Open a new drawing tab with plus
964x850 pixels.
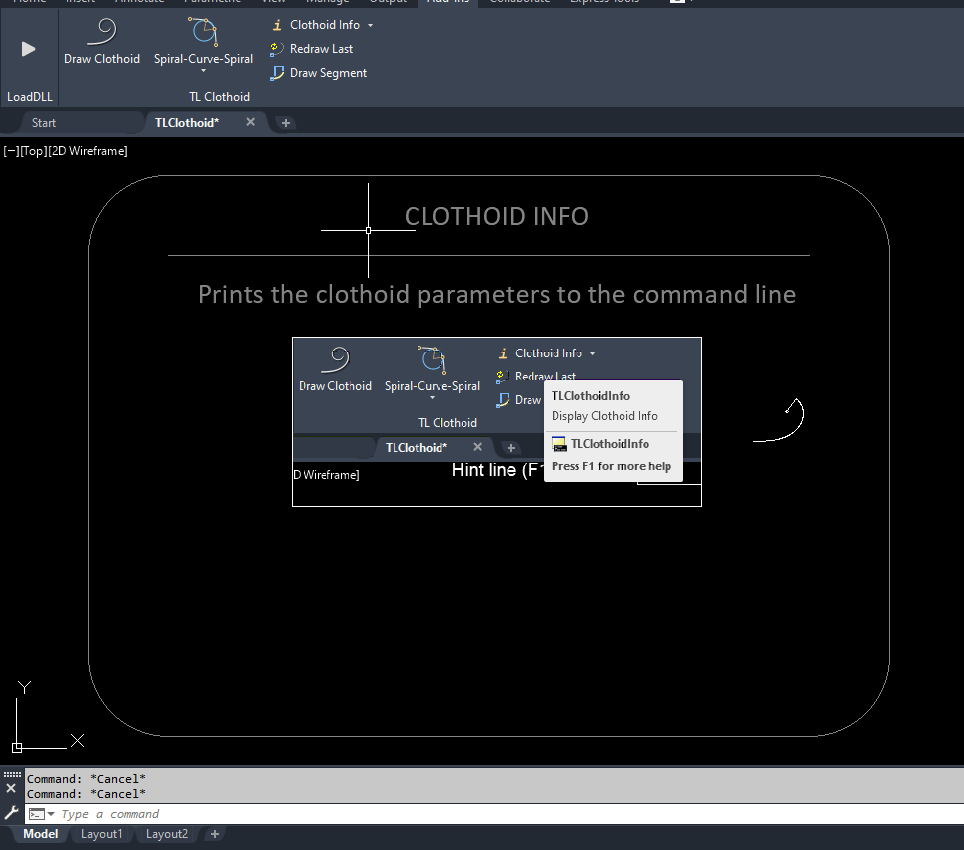coord(285,123)
